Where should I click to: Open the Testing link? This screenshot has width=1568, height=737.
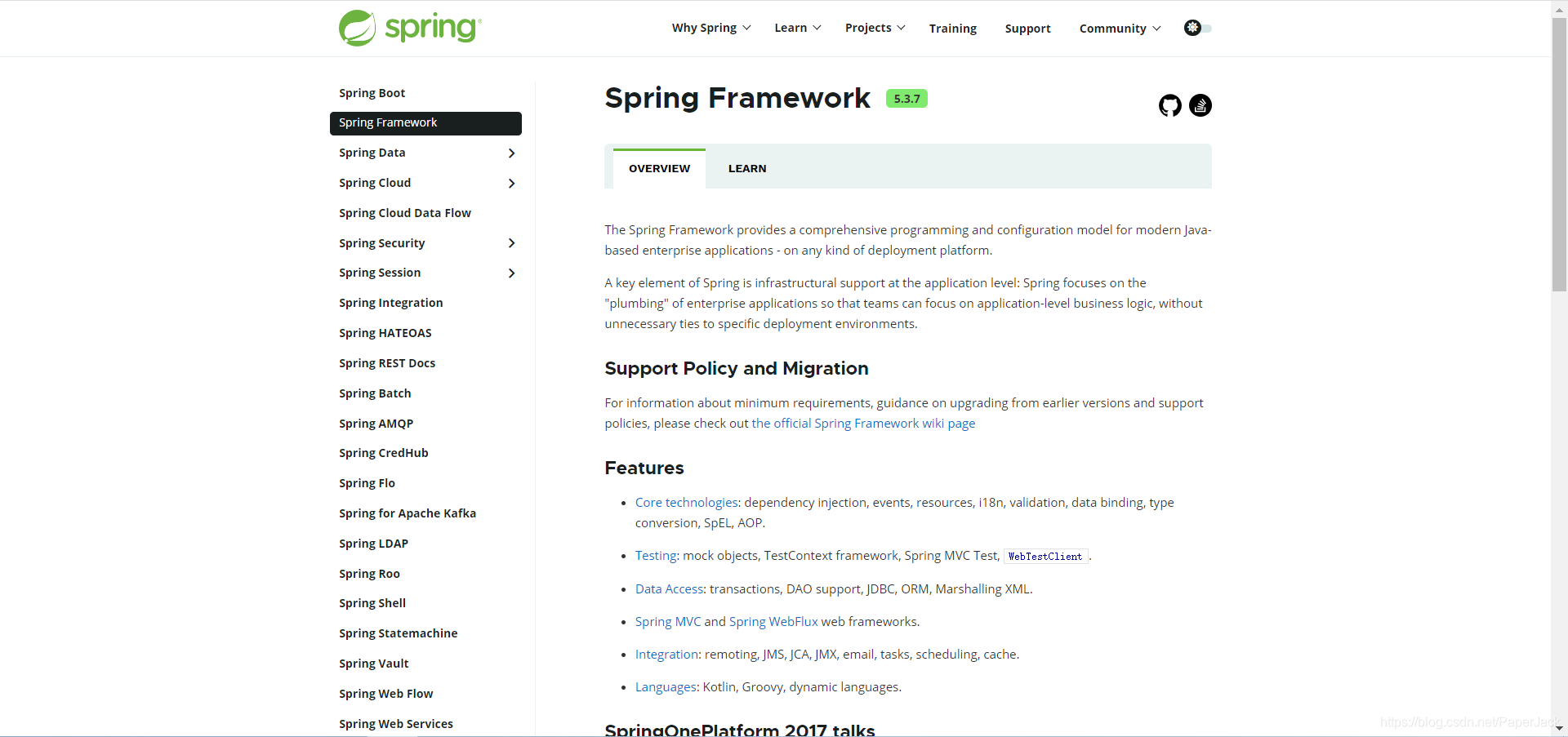pyautogui.click(x=656, y=556)
